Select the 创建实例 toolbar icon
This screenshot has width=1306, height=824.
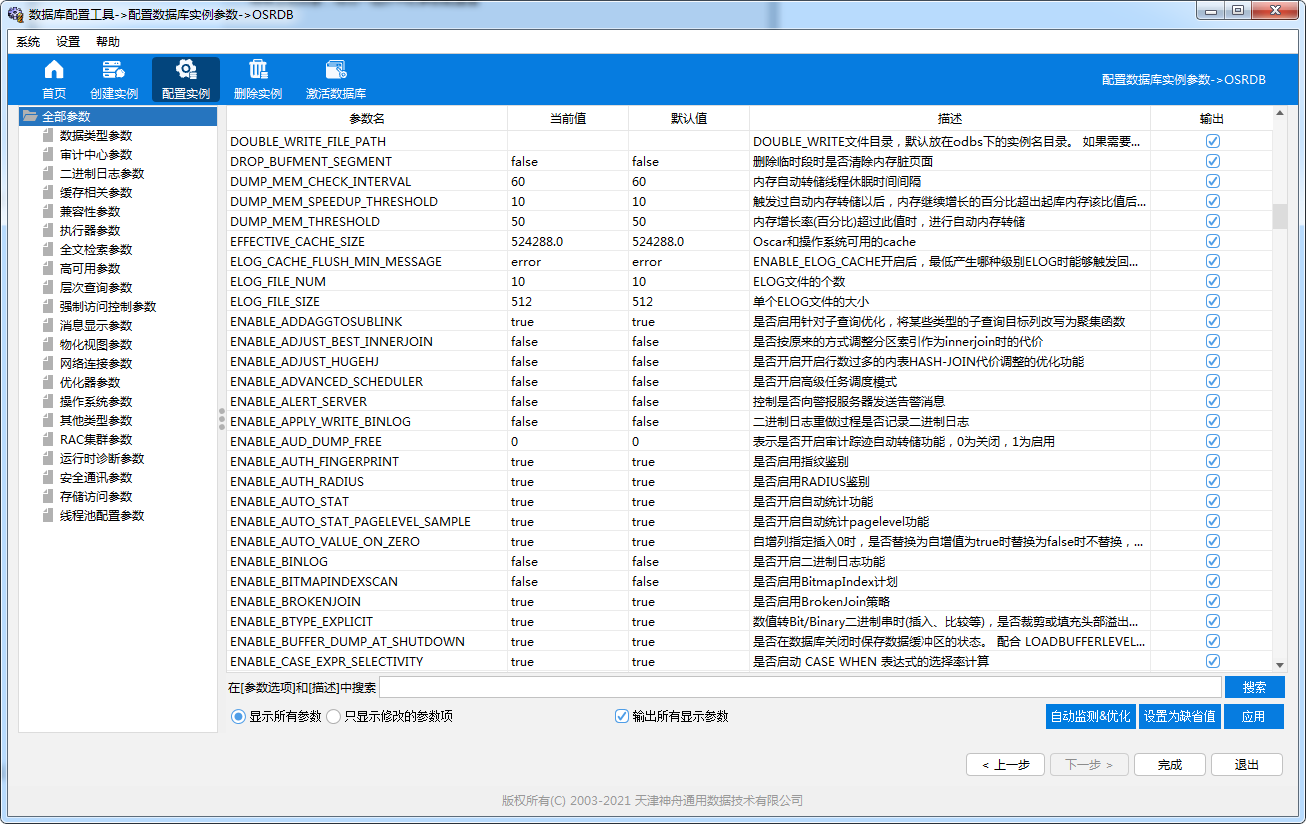click(x=114, y=78)
